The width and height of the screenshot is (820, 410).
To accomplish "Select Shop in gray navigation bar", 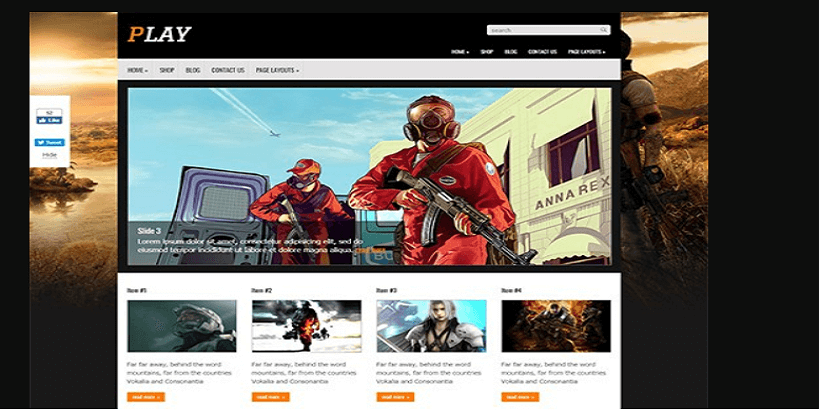I will pyautogui.click(x=167, y=70).
